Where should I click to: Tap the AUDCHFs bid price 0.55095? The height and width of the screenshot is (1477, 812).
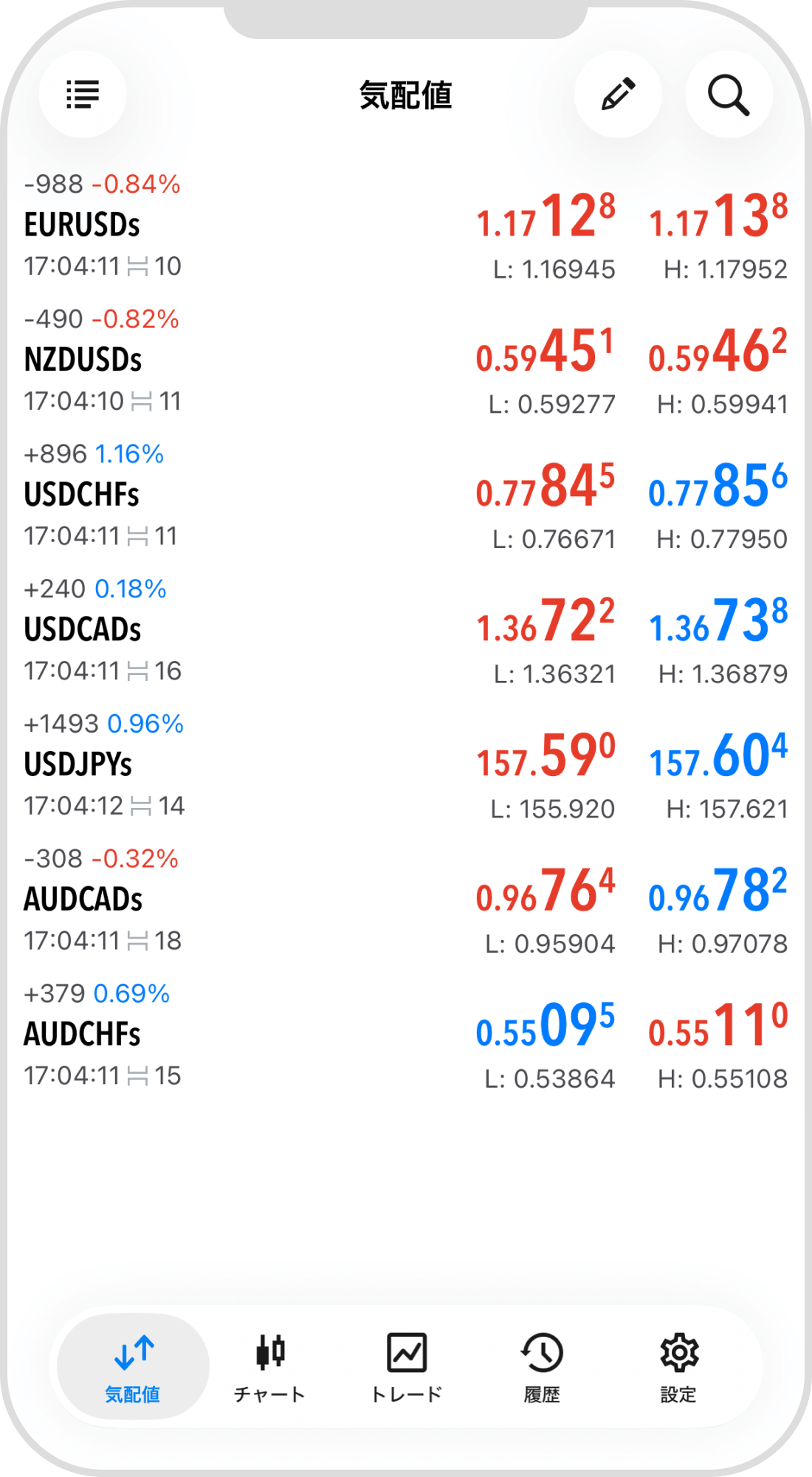click(545, 1027)
